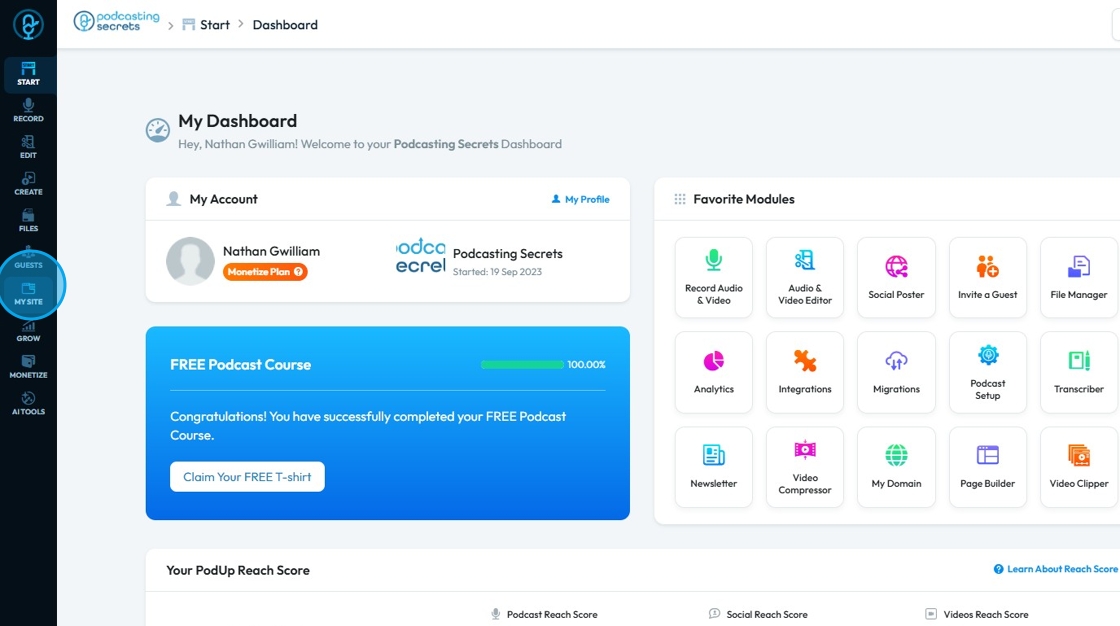The width and height of the screenshot is (1120, 626).
Task: Click the 'Nathan Gwilliam' account name
Action: (x=271, y=251)
